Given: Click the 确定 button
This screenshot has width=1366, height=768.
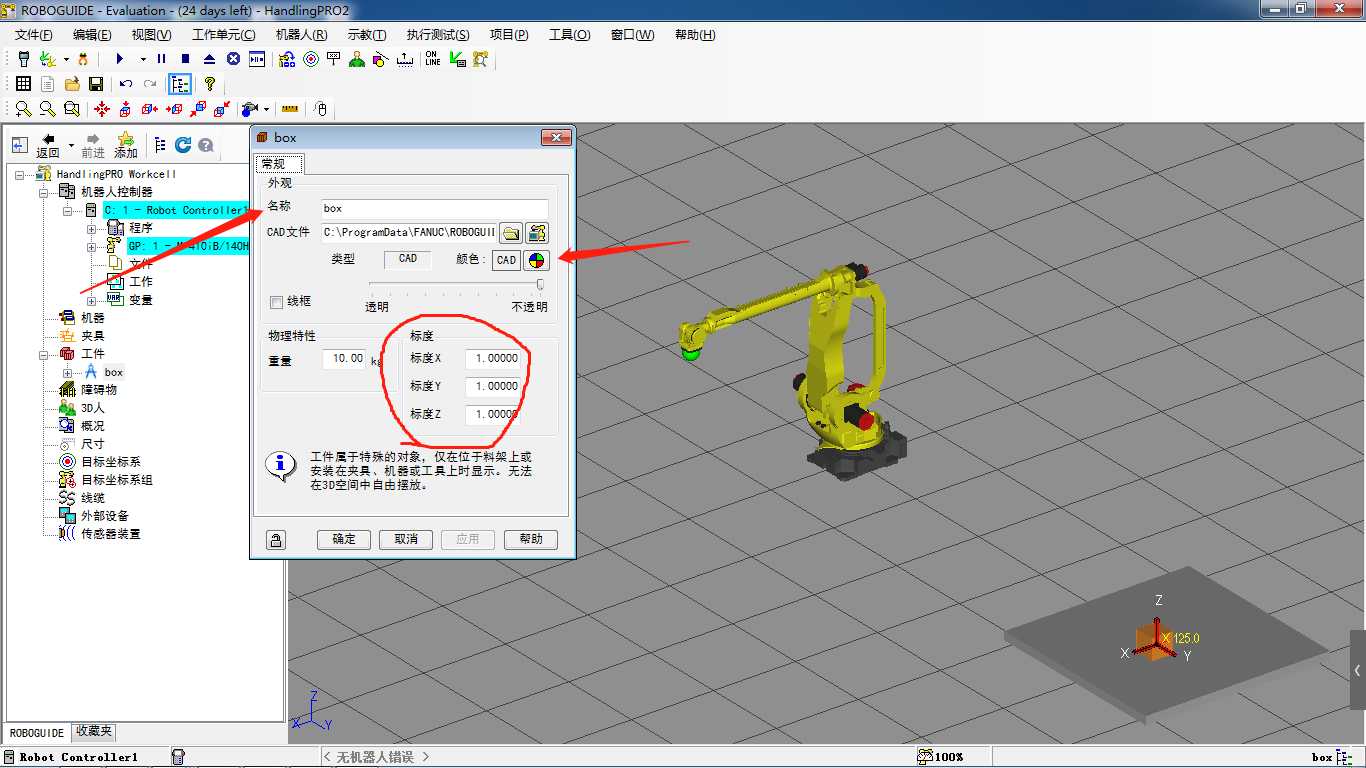Looking at the screenshot, I should tap(344, 539).
